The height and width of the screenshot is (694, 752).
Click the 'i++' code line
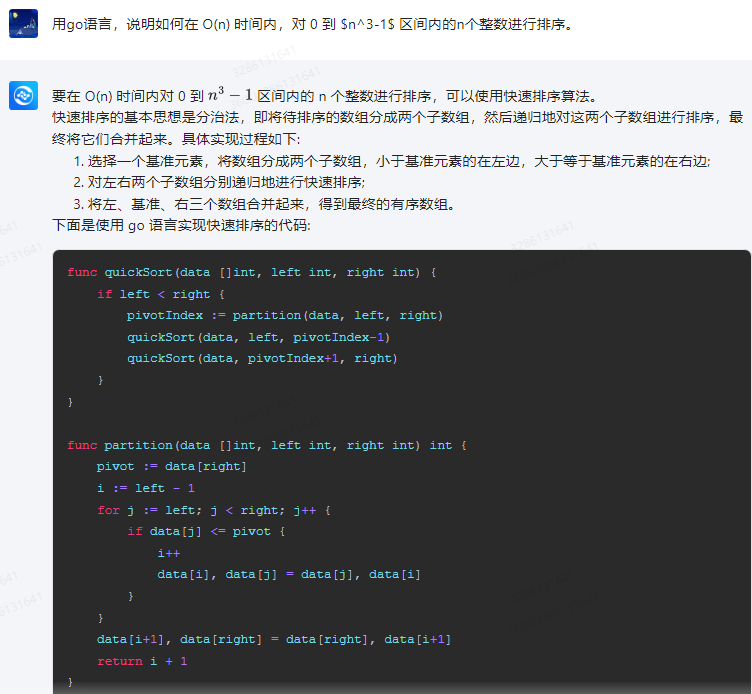pyautogui.click(x=169, y=553)
